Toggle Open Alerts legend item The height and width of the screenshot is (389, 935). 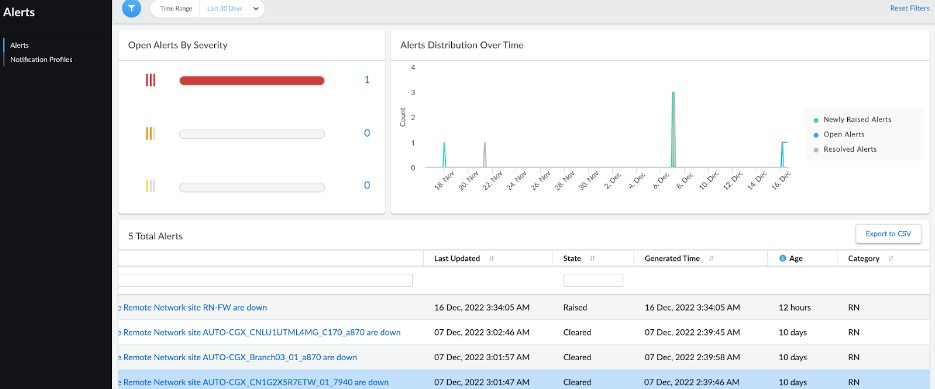[x=839, y=134]
